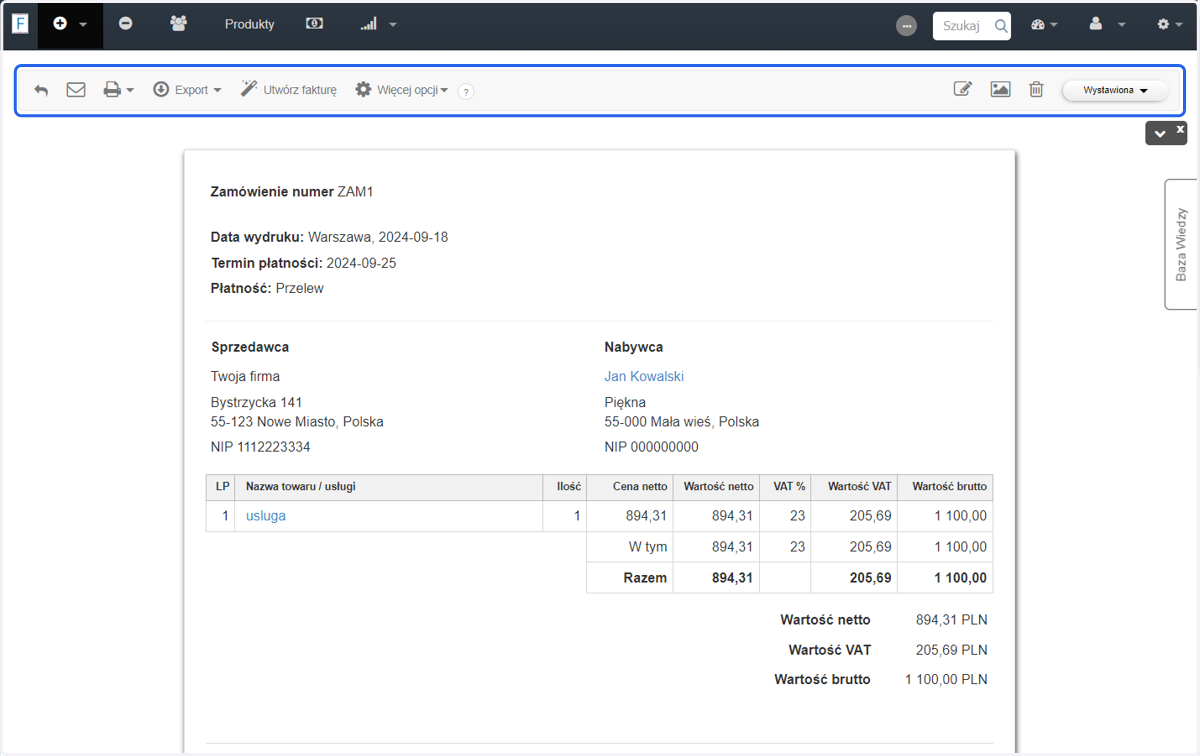Click the W tym row label
The width and height of the screenshot is (1200, 756).
[x=648, y=547]
